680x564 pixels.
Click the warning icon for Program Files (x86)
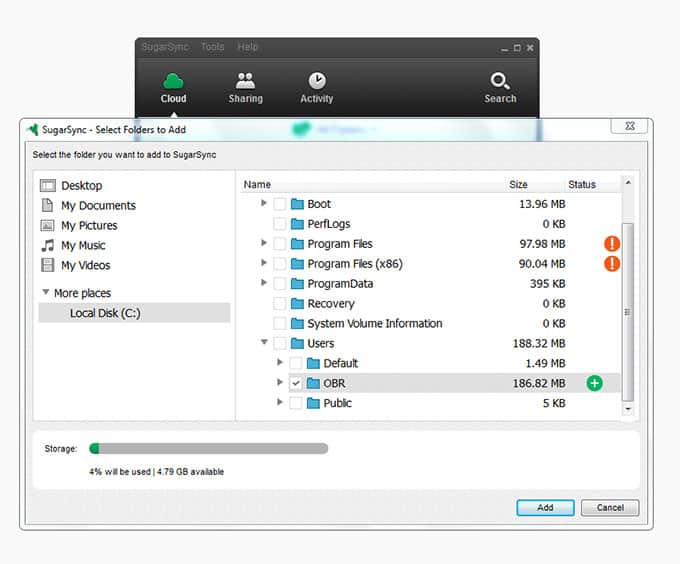[612, 264]
